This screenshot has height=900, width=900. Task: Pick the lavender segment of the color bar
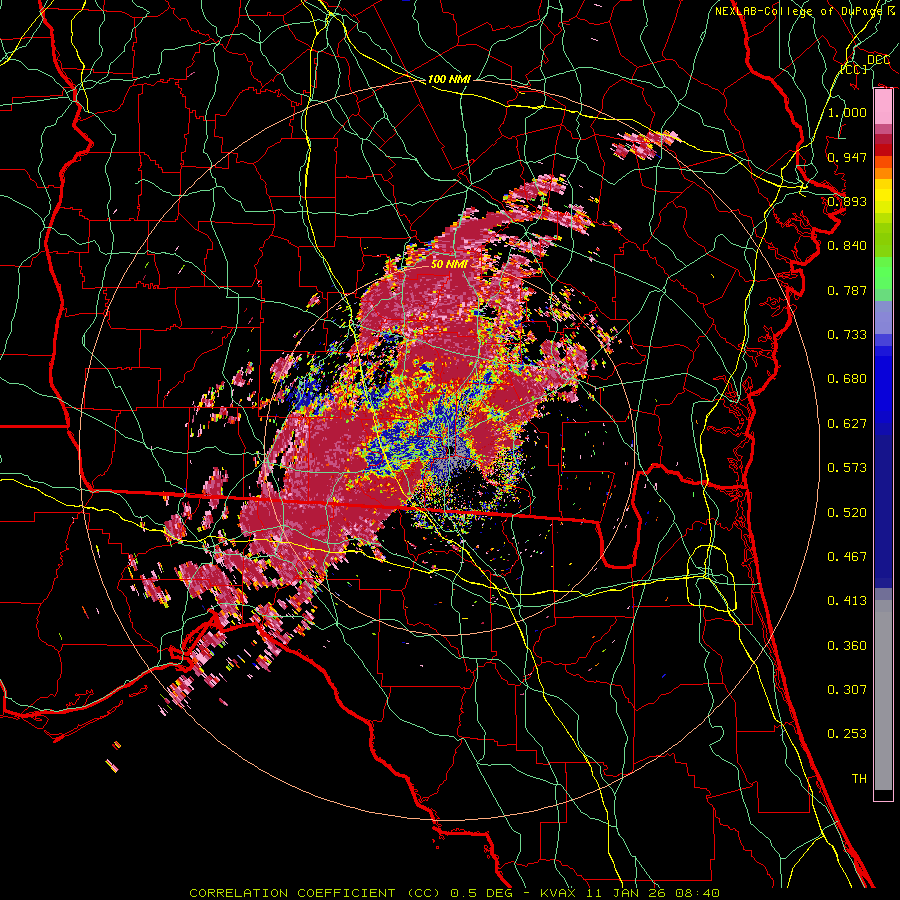883,317
